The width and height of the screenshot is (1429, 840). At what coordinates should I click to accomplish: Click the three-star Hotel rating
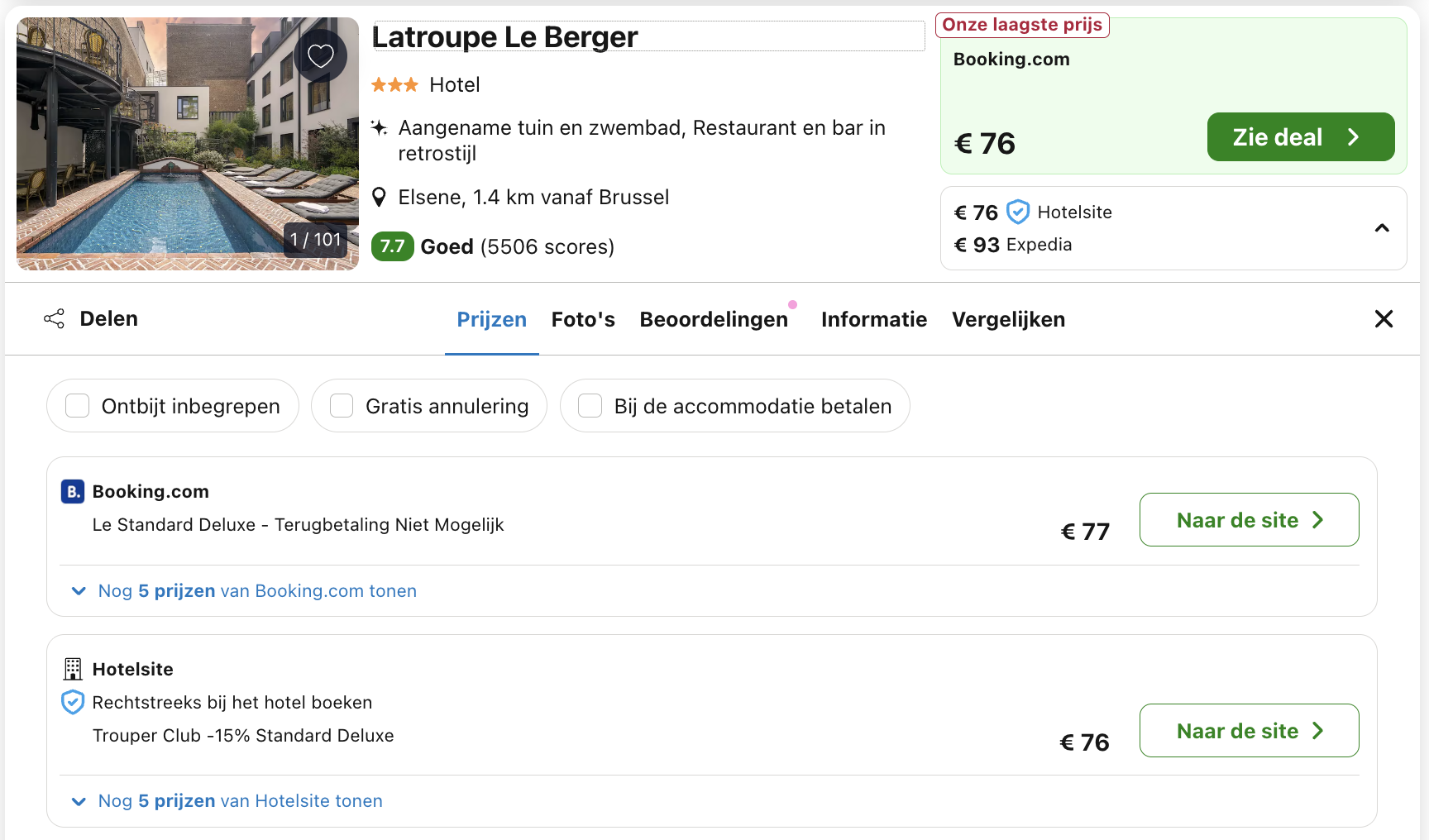(x=395, y=84)
